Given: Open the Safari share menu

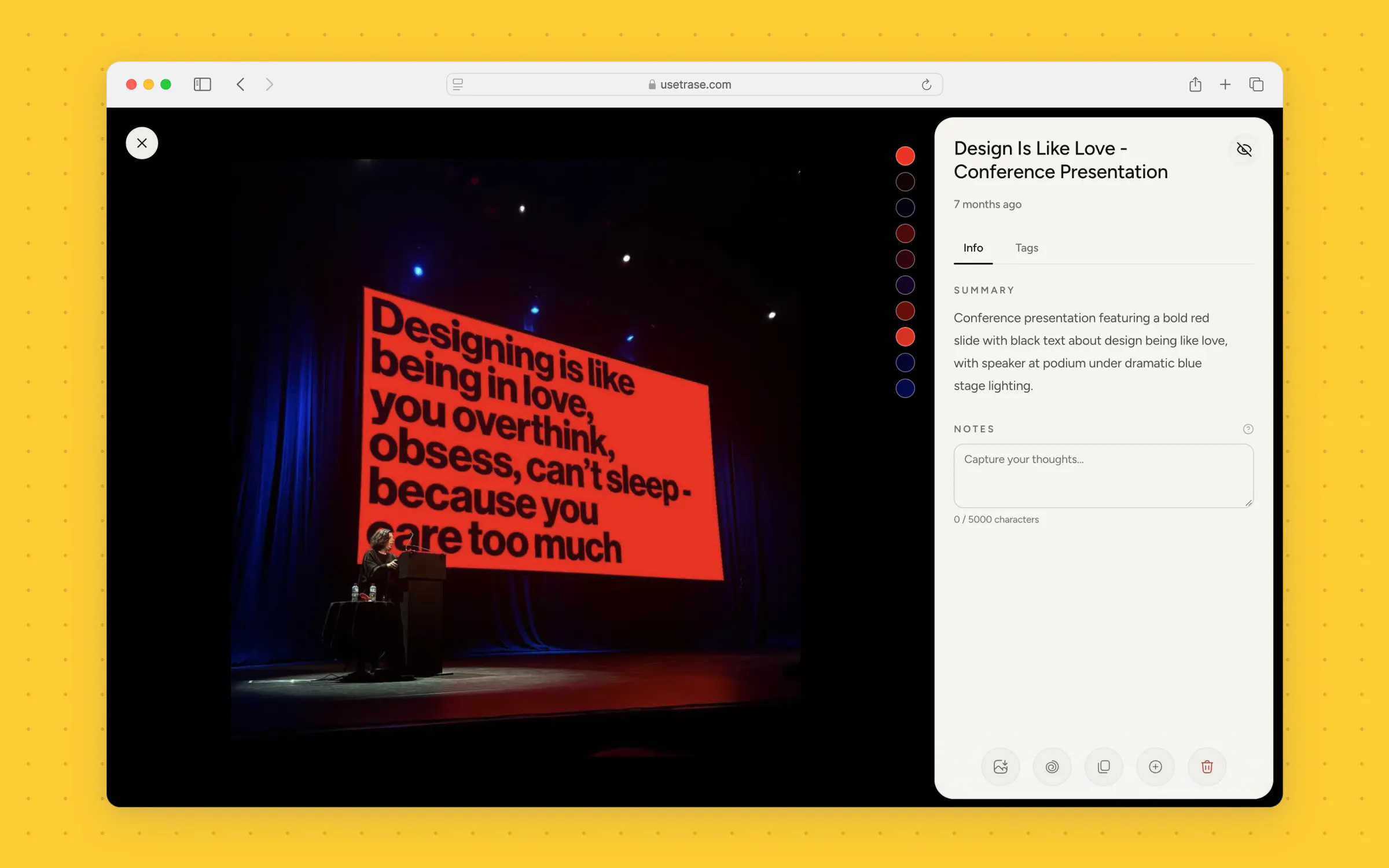Looking at the screenshot, I should point(1195,84).
